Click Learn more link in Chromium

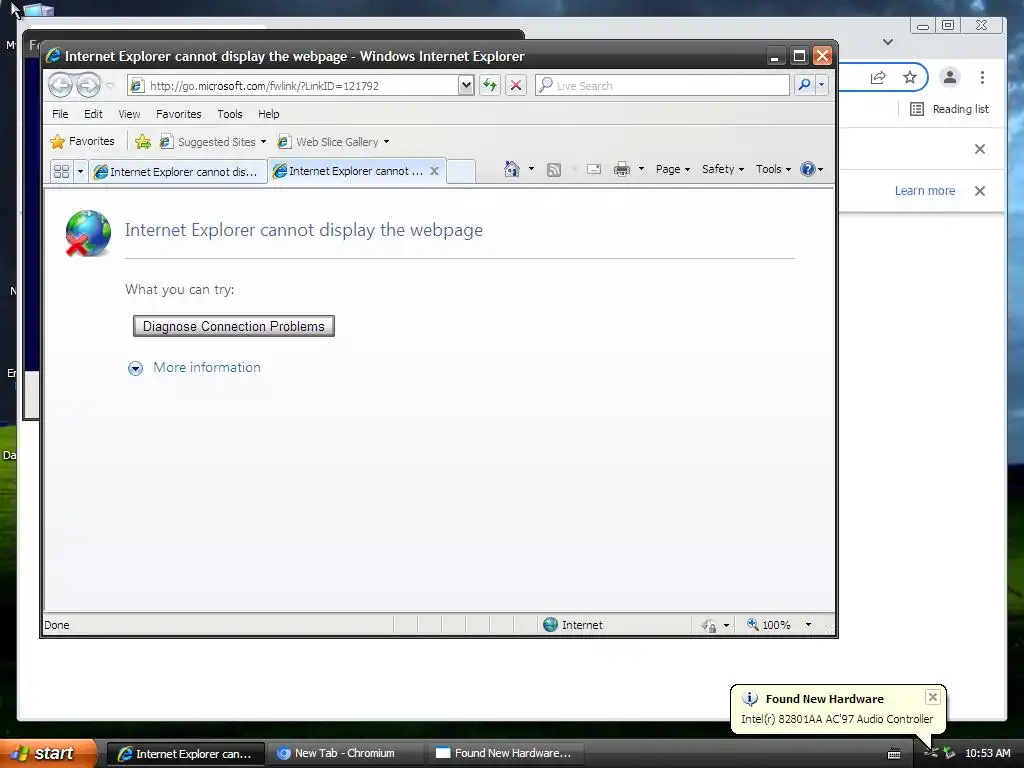[x=925, y=191]
